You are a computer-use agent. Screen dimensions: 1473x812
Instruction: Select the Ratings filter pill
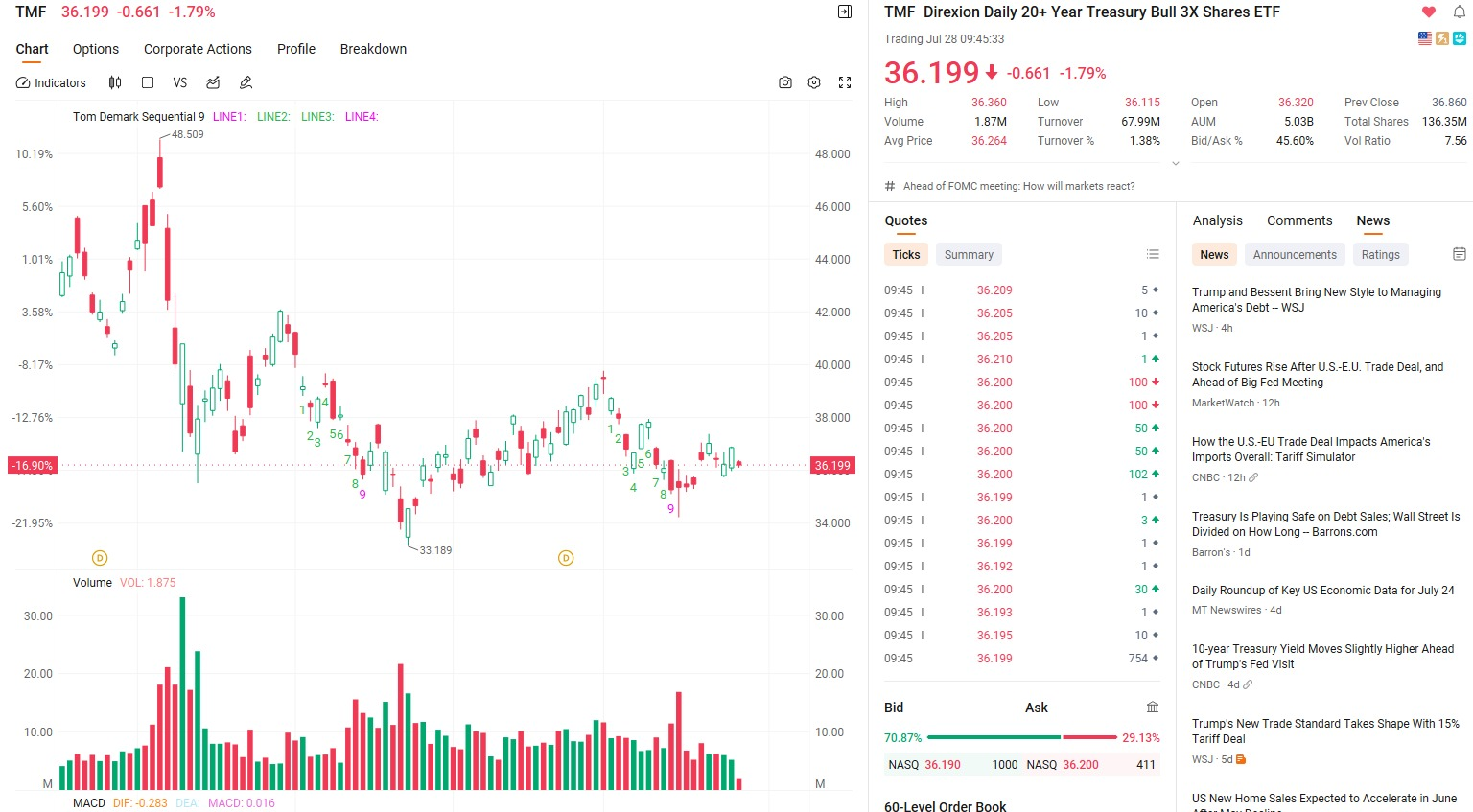tap(1380, 254)
